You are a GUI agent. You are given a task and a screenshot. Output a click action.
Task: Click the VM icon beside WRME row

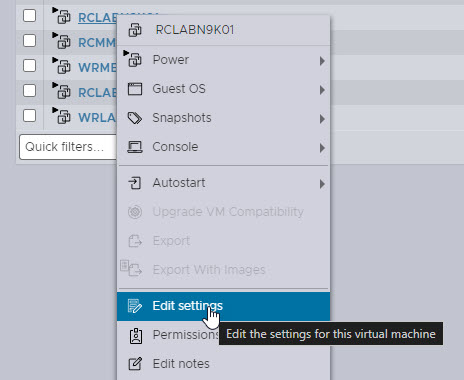pos(62,66)
